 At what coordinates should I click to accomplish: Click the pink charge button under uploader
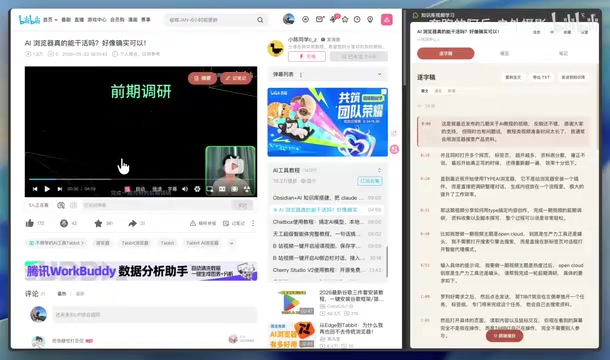[307, 56]
